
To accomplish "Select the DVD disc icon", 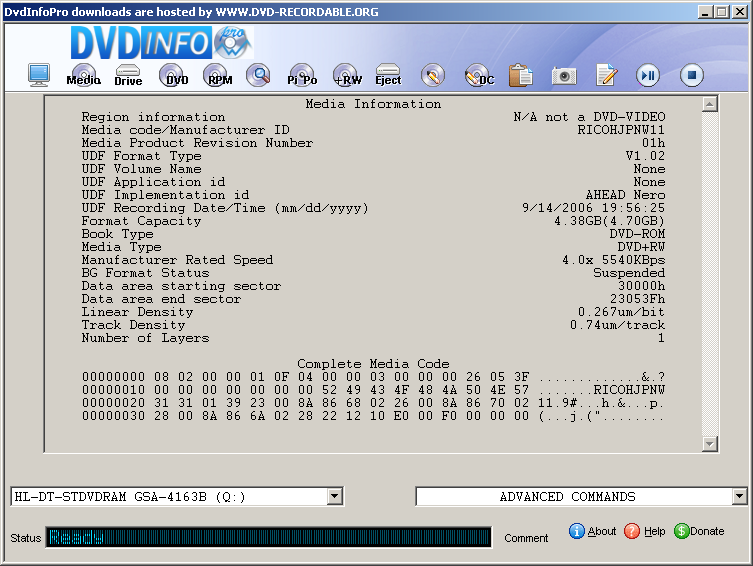I will point(172,75).
